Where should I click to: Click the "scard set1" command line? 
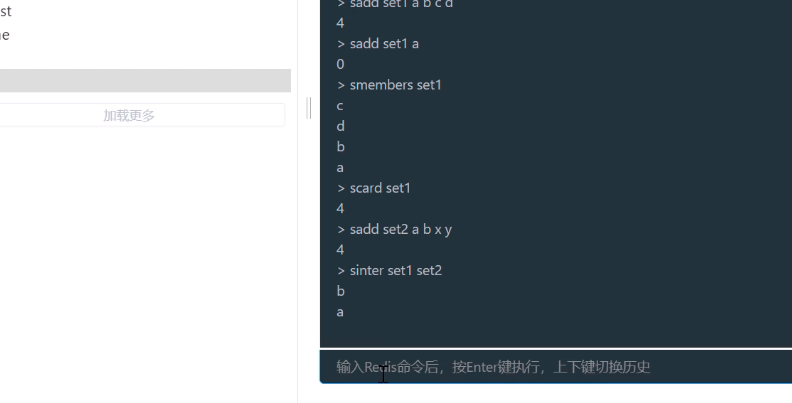(x=374, y=188)
